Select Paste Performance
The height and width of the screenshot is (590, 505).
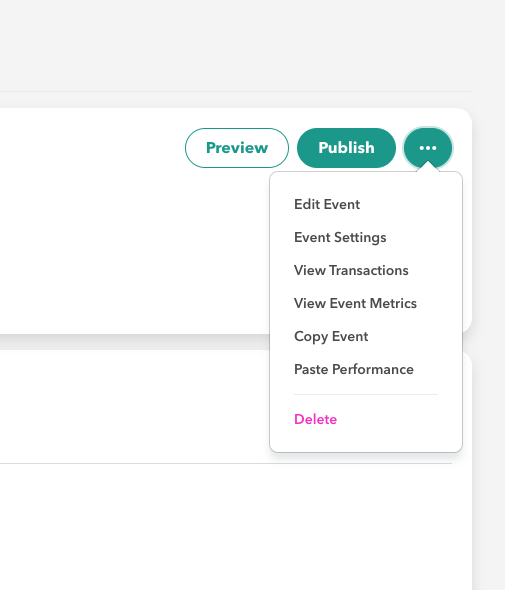pos(354,369)
